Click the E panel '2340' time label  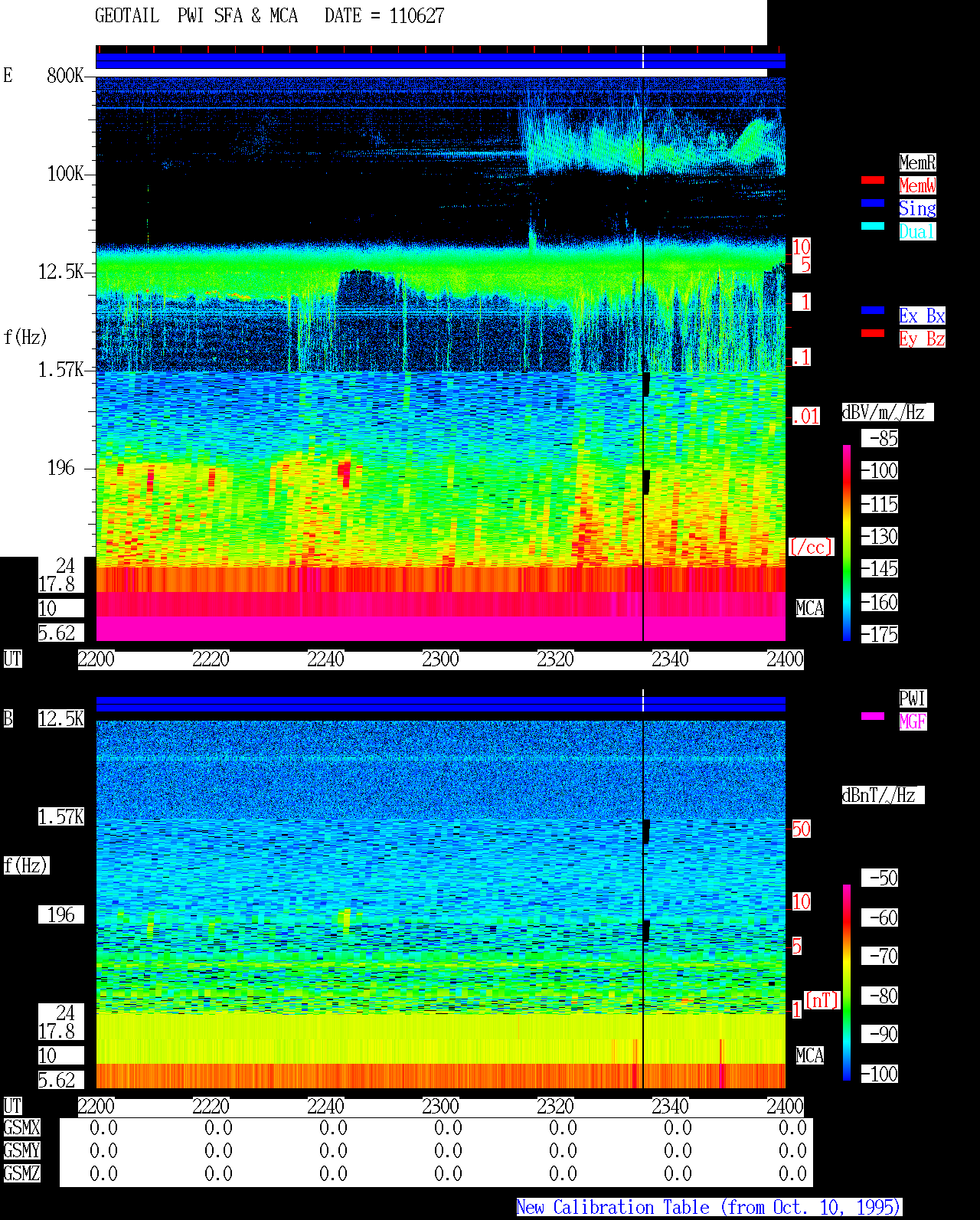pos(671,659)
